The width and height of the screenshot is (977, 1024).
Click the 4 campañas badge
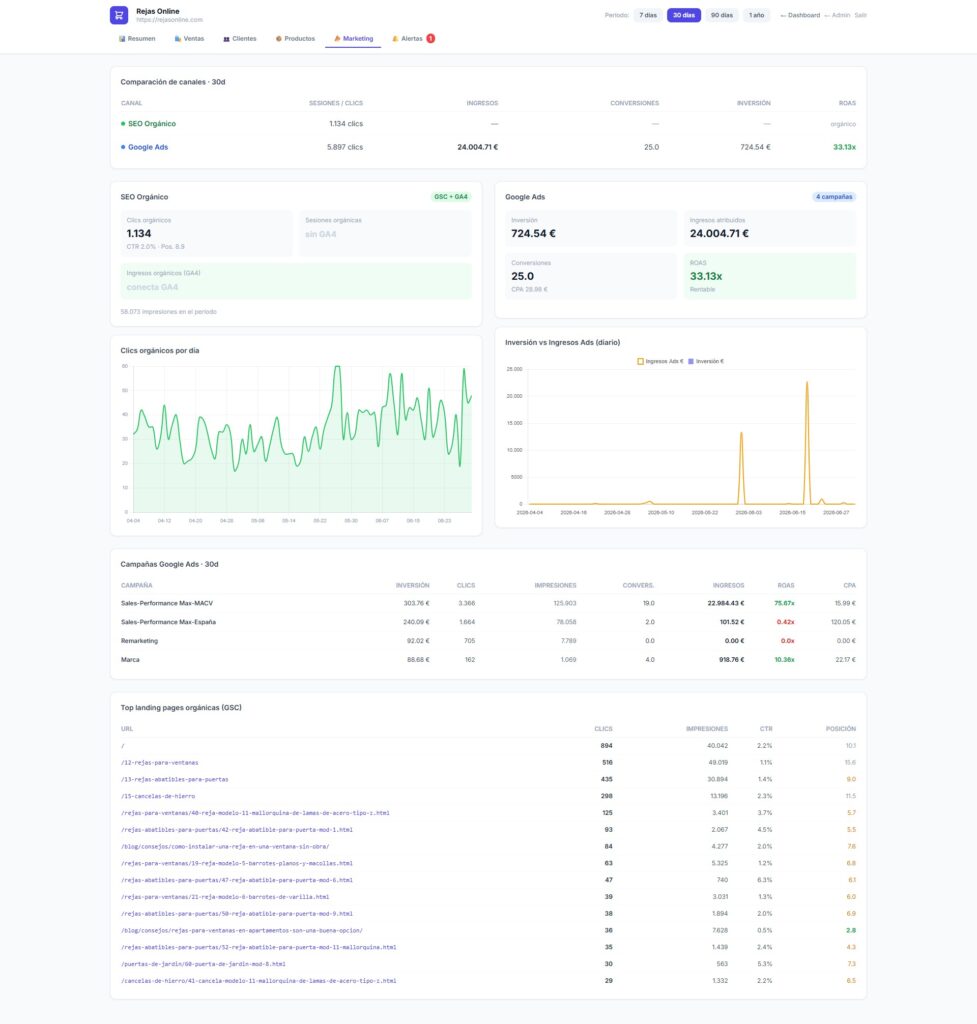pos(834,197)
